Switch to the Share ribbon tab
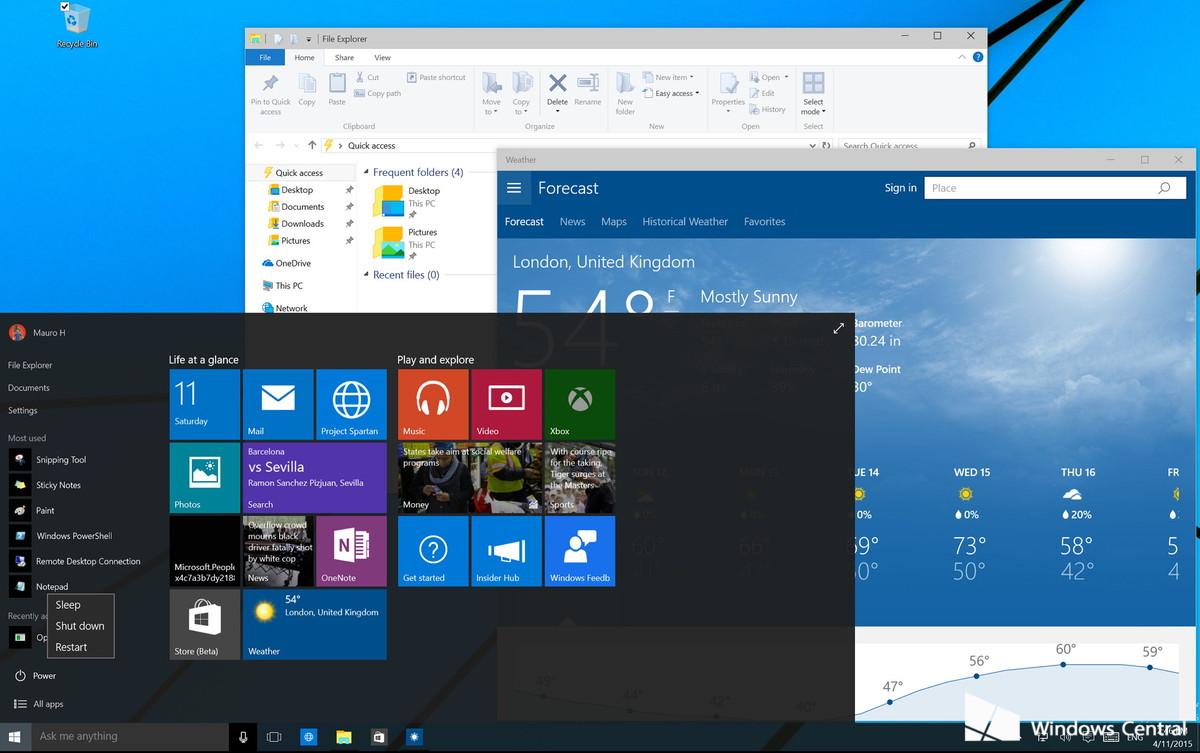 344,58
